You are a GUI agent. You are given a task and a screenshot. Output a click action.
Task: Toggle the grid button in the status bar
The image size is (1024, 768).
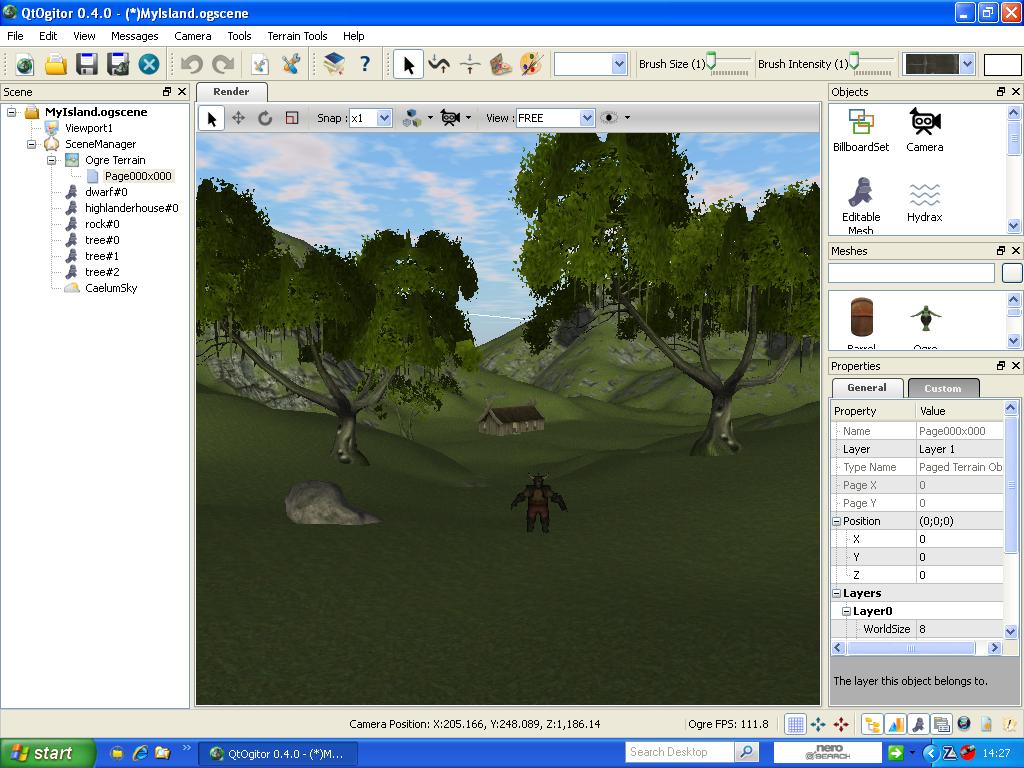(795, 724)
